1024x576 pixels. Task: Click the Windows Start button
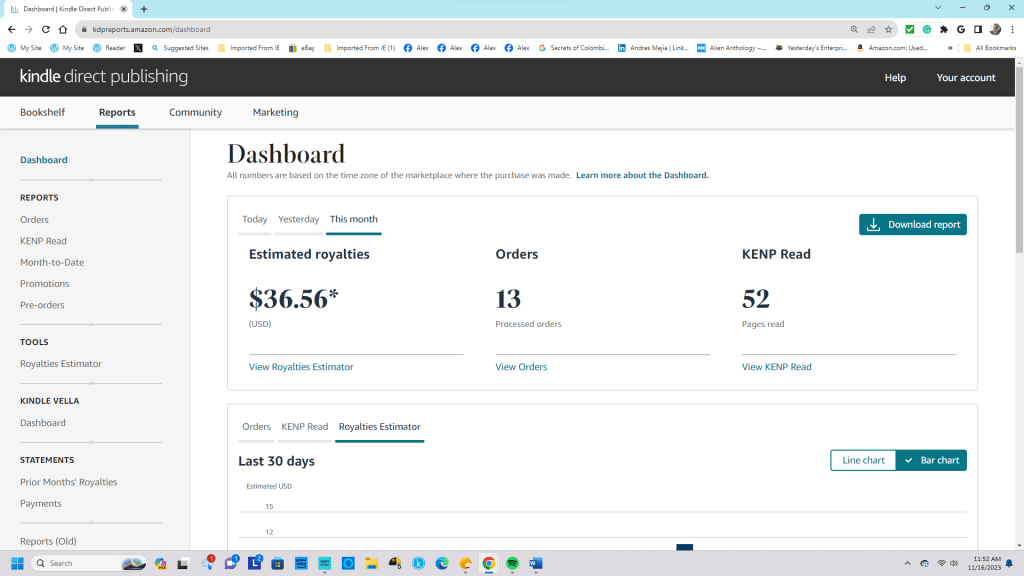17,563
